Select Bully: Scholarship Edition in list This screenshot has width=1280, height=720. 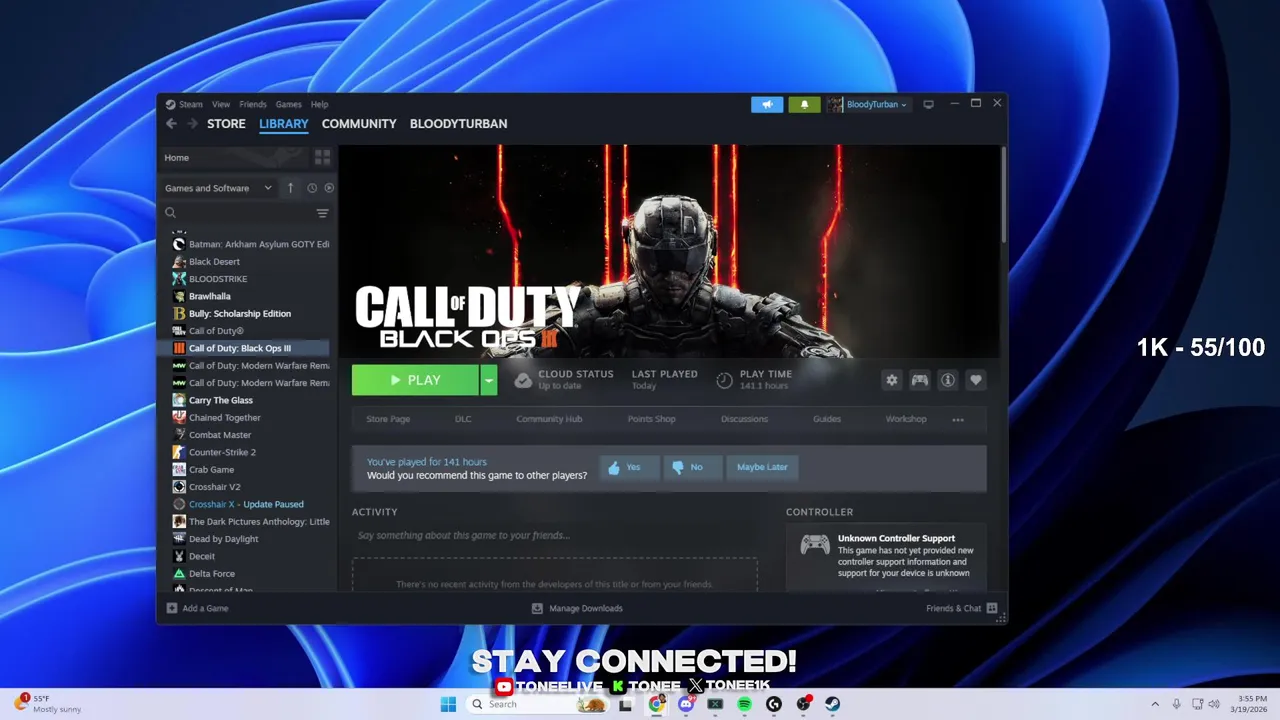point(250,314)
